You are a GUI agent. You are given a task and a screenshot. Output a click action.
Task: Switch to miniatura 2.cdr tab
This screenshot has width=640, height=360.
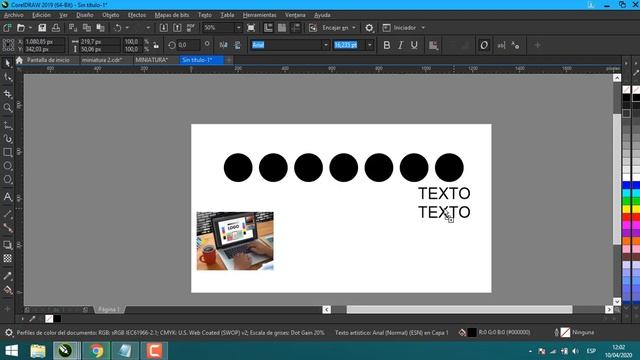tap(102, 60)
